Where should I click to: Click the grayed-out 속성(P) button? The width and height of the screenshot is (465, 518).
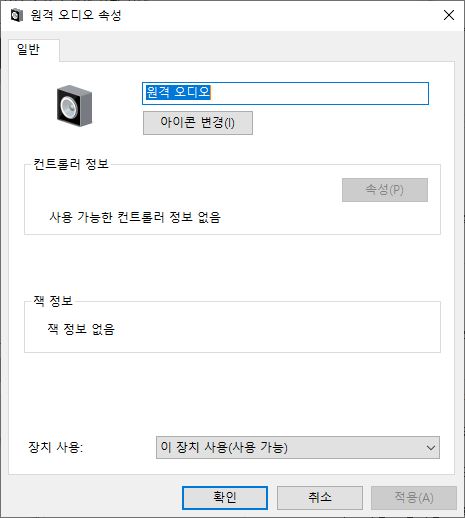[x=385, y=190]
